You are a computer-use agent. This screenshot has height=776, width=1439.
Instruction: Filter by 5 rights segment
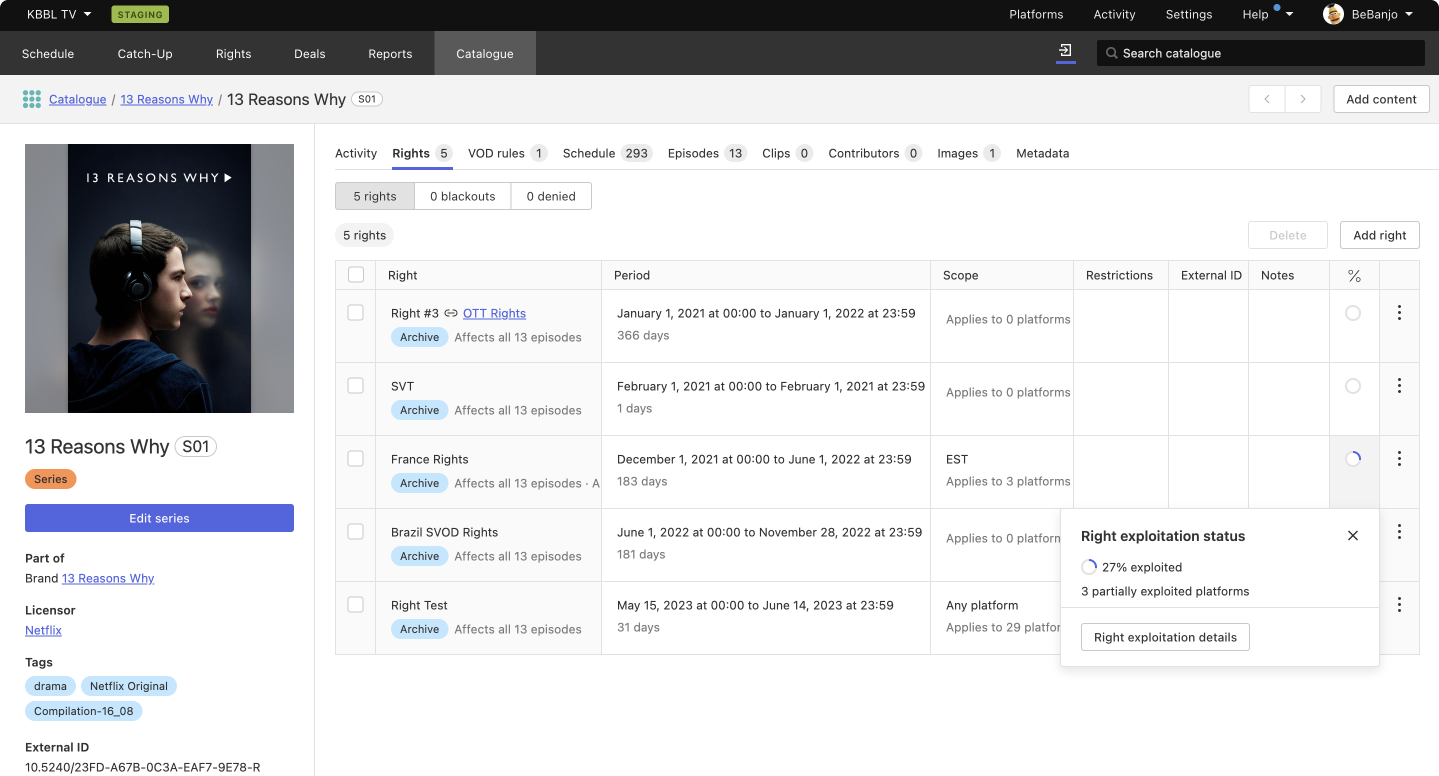[x=375, y=196]
